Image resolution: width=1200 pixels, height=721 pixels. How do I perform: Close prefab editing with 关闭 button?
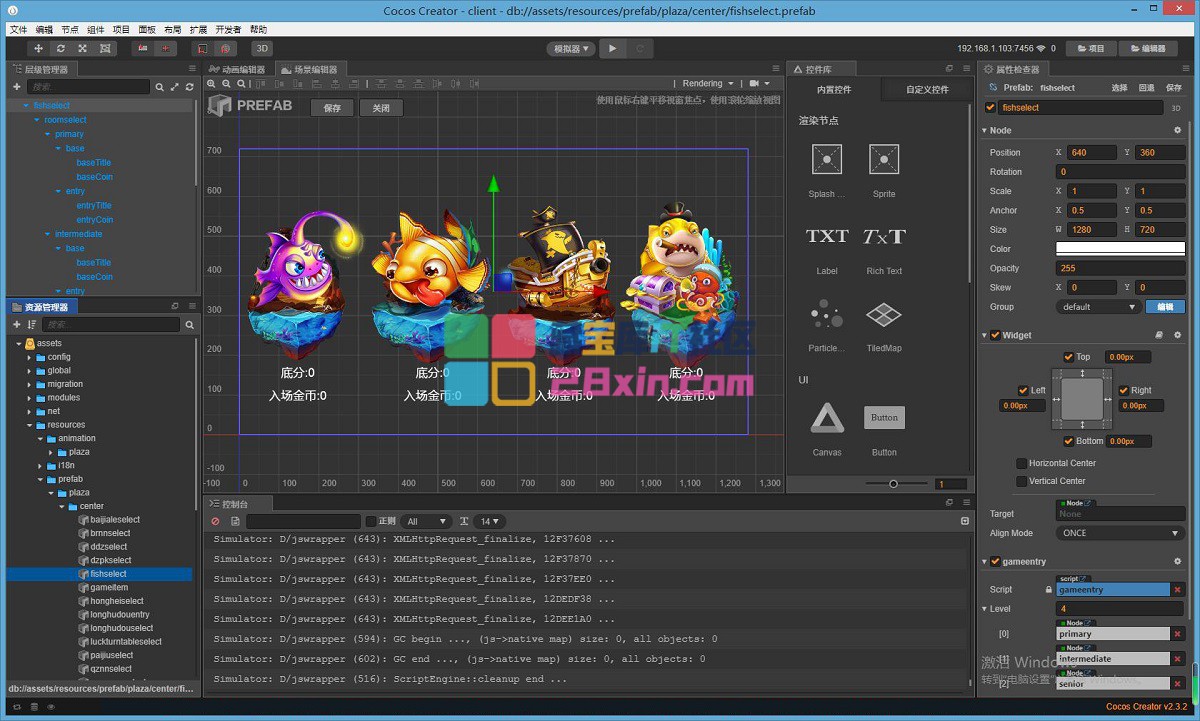381,108
